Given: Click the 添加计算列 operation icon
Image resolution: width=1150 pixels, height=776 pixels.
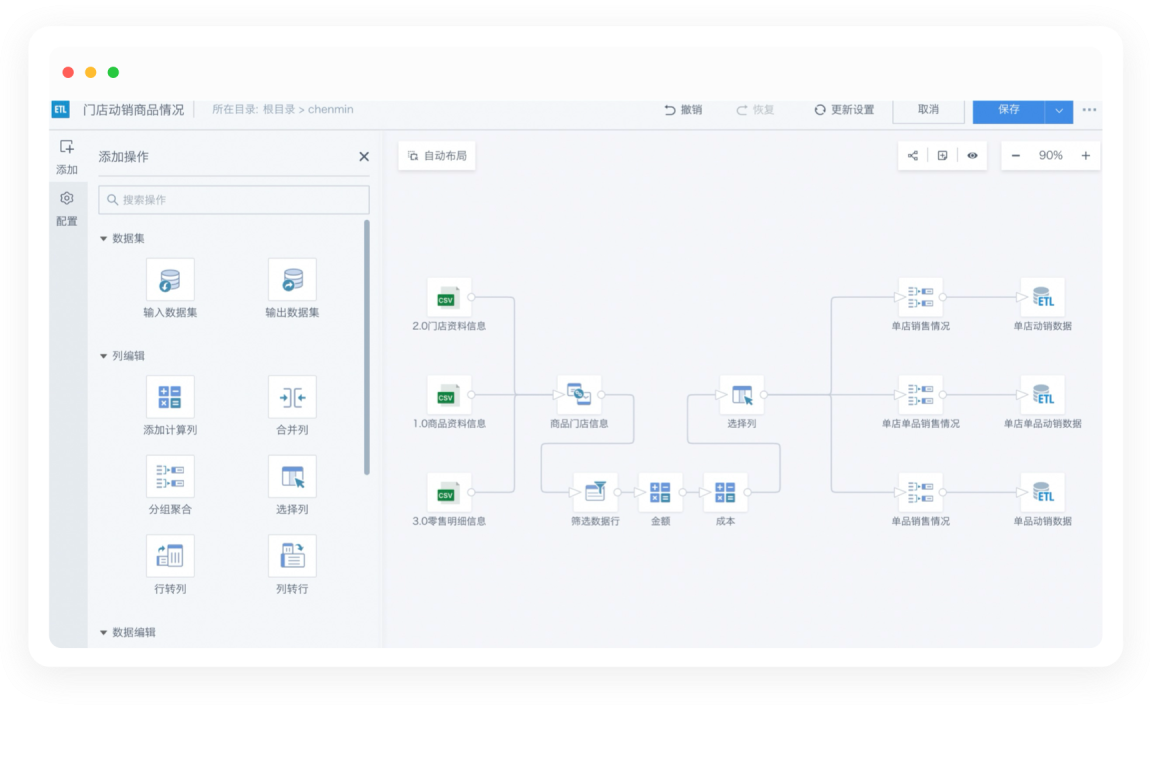Looking at the screenshot, I should pyautogui.click(x=170, y=397).
